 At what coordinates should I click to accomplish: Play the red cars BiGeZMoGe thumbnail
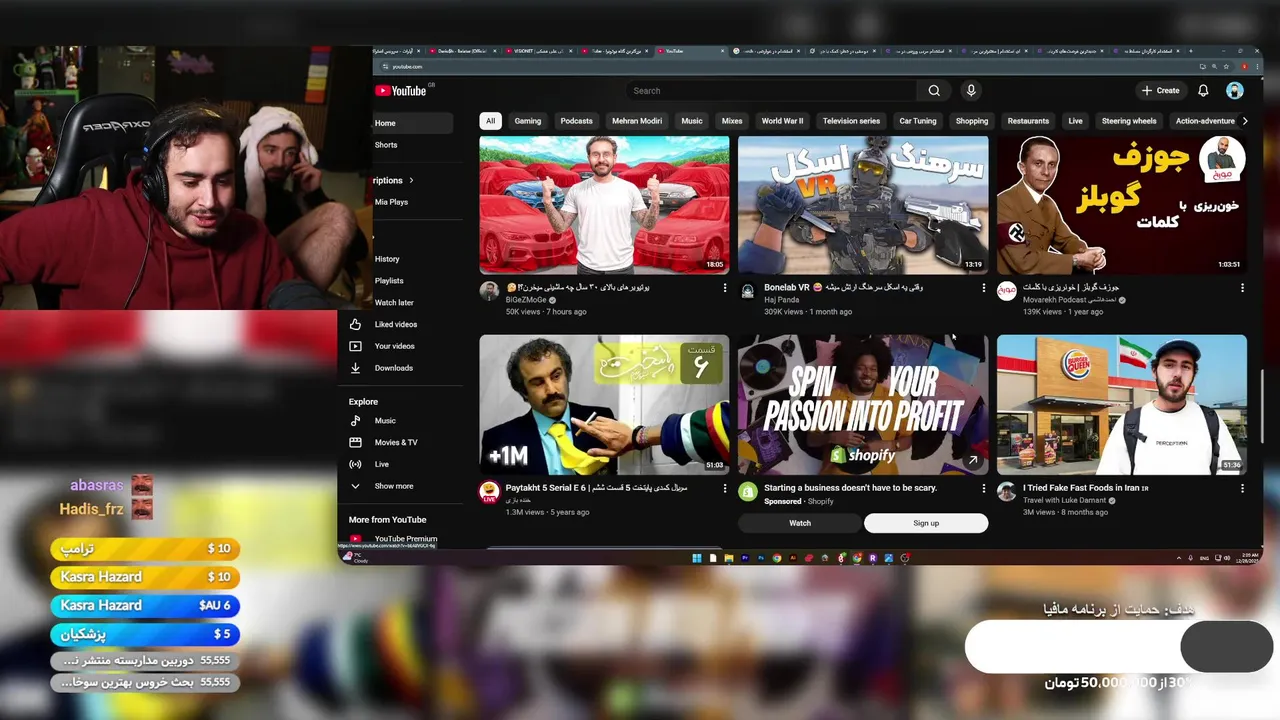(604, 205)
